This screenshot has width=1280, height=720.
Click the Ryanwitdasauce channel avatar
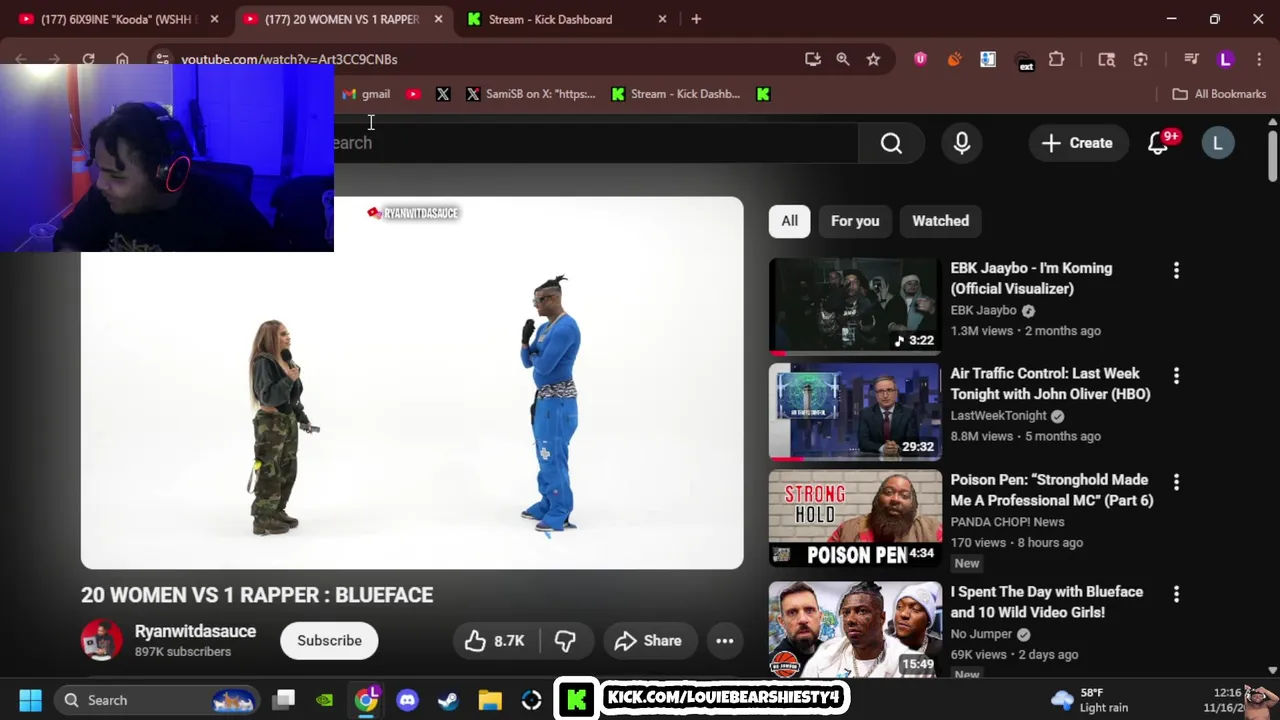101,641
